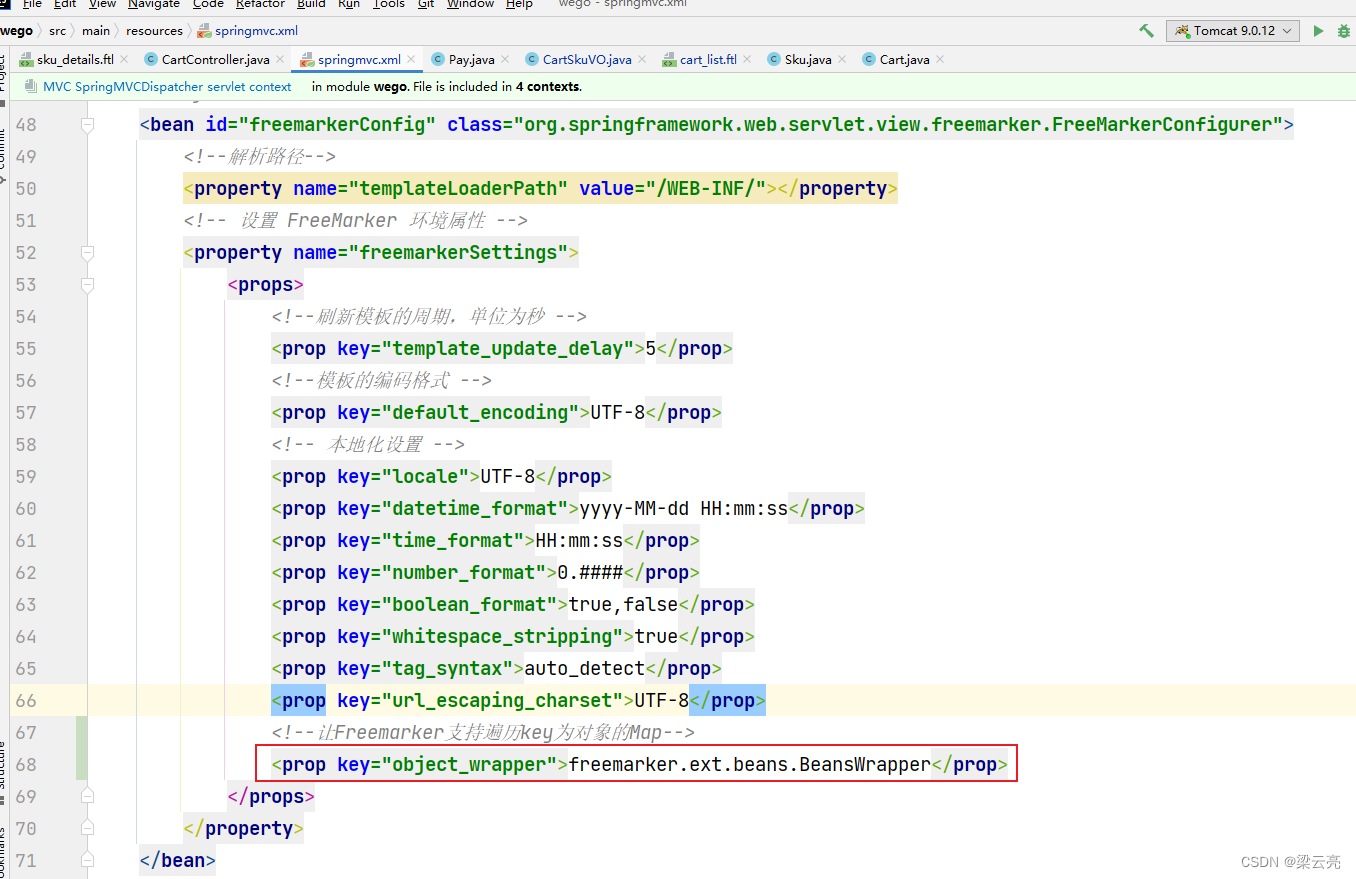Viewport: 1356px width, 879px height.
Task: Run Tomcat with the green play icon
Action: tap(1318, 31)
